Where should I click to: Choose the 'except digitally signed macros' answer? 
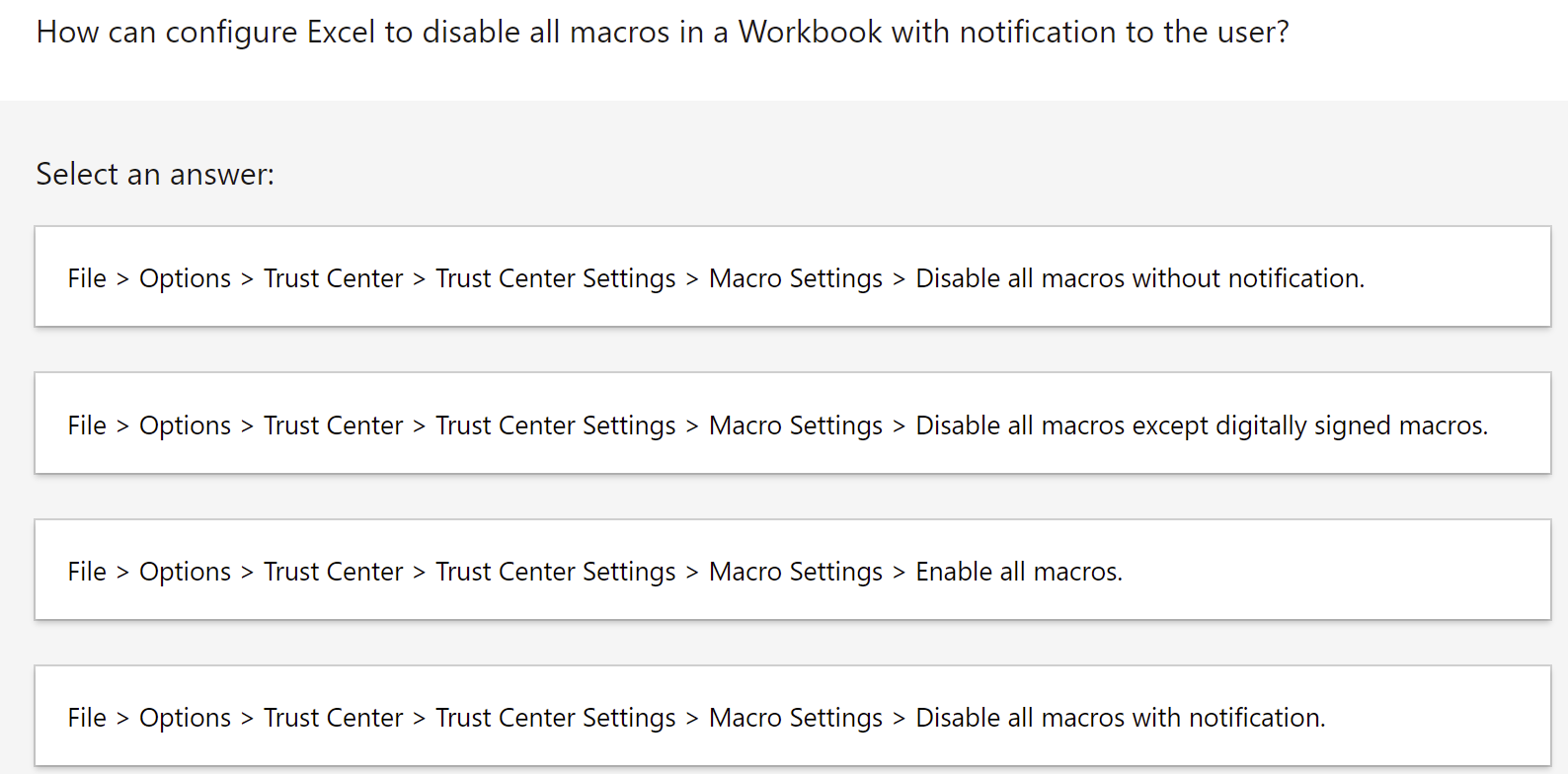pyautogui.click(x=793, y=423)
